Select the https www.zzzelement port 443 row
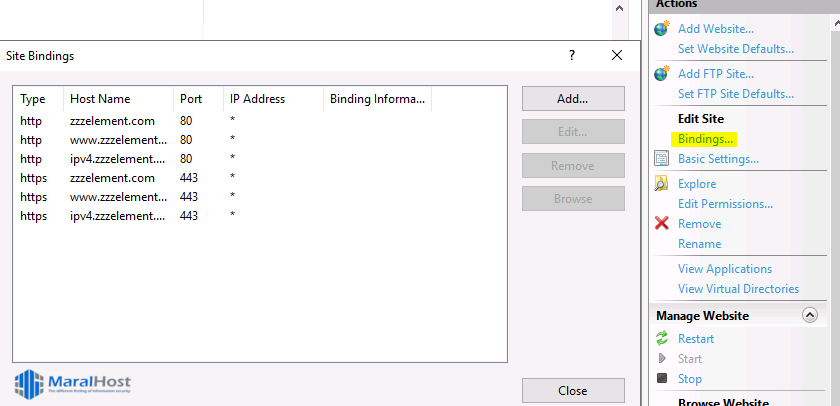Viewport: 840px width, 406px height. (110, 196)
